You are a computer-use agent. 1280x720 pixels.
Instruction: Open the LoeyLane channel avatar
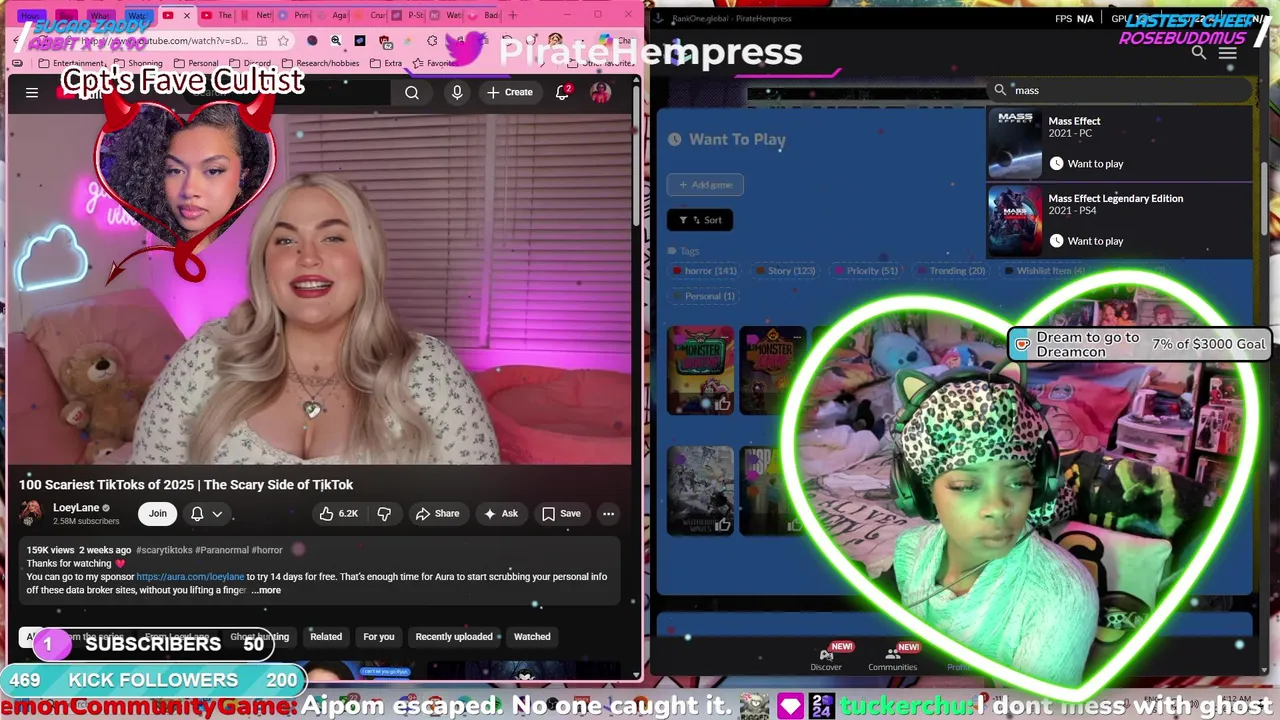click(x=31, y=513)
